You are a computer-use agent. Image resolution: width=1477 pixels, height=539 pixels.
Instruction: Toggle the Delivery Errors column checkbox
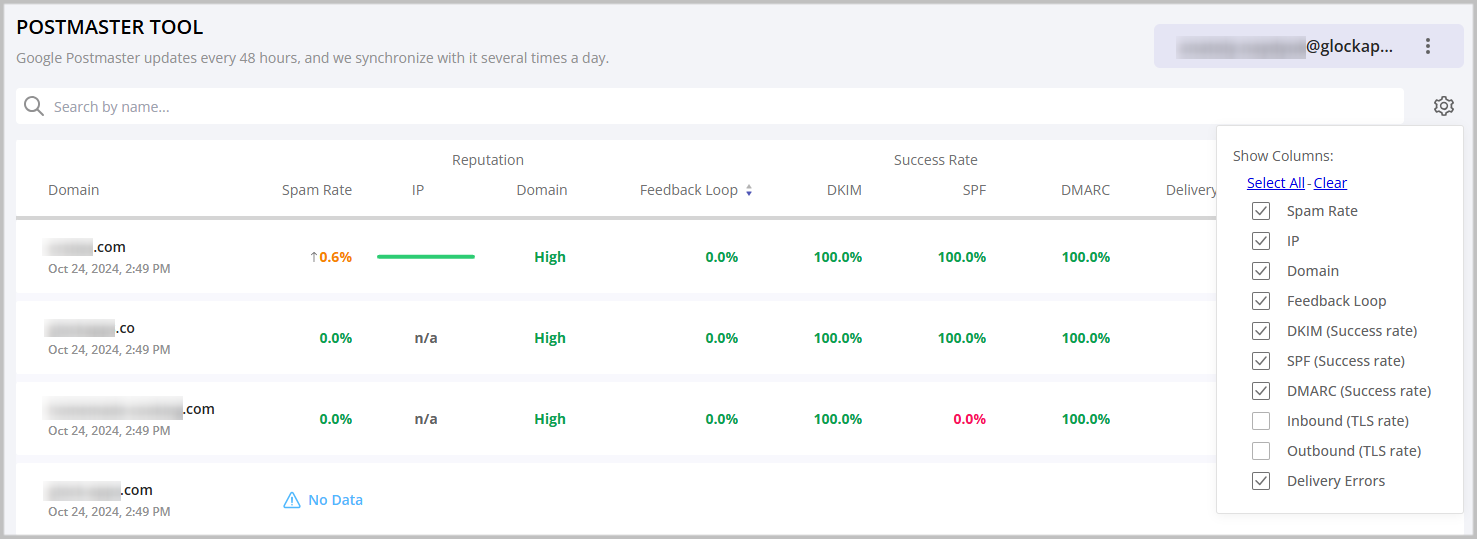pyautogui.click(x=1261, y=481)
